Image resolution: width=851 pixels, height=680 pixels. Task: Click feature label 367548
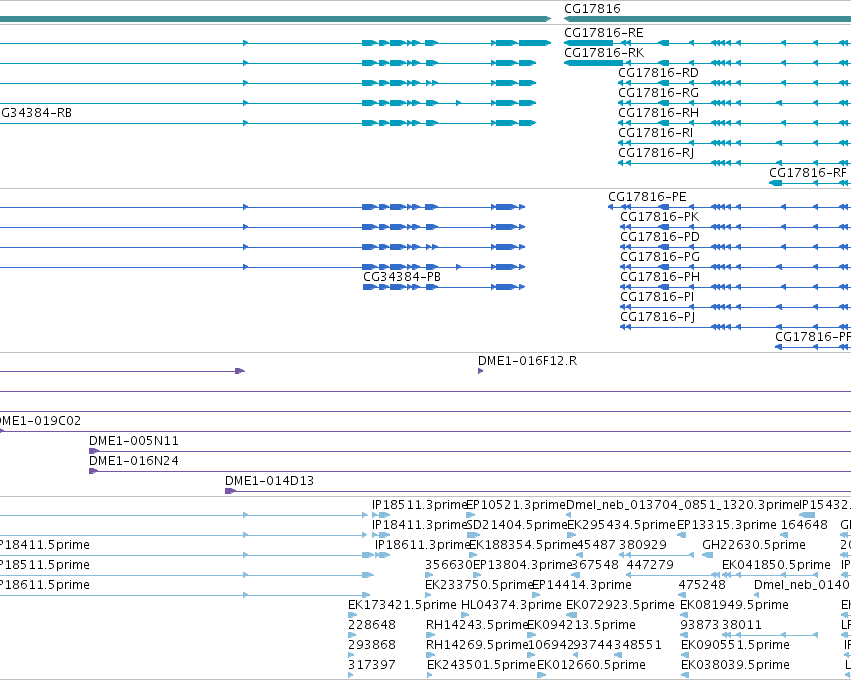click(x=595, y=565)
